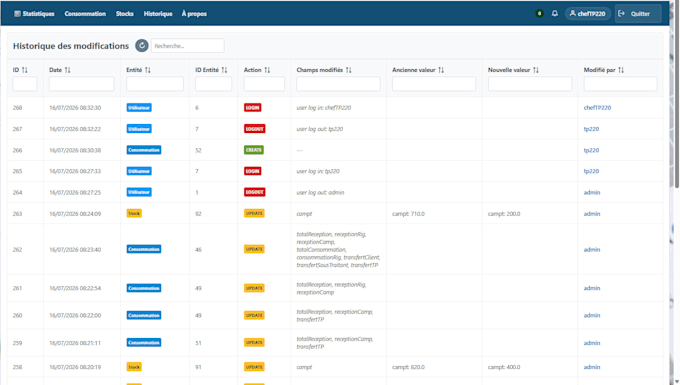Select the text 'user log in: chefTP220'
680x385 pixels.
tap(324, 108)
